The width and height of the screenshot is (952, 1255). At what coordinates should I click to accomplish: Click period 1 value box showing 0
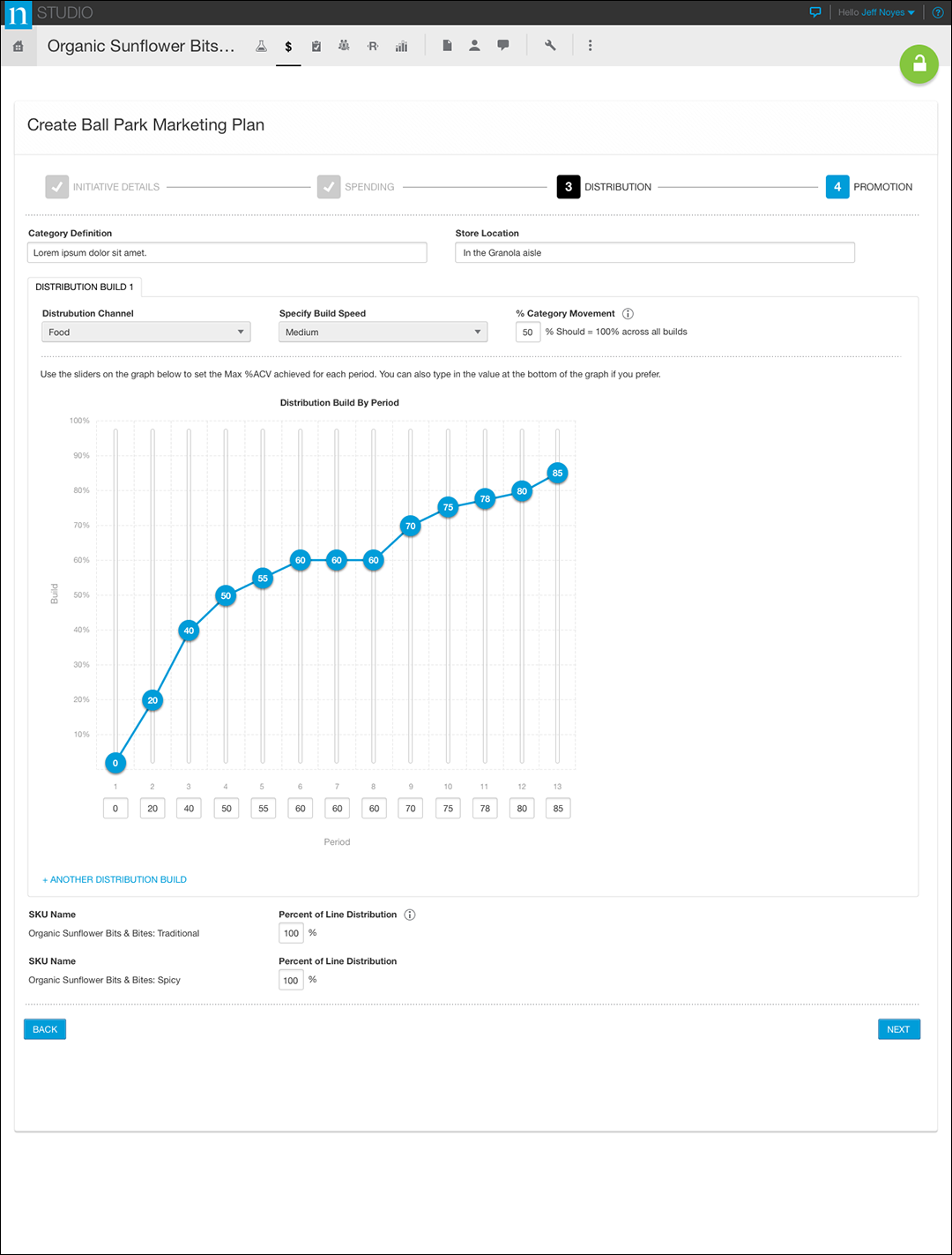[115, 809]
